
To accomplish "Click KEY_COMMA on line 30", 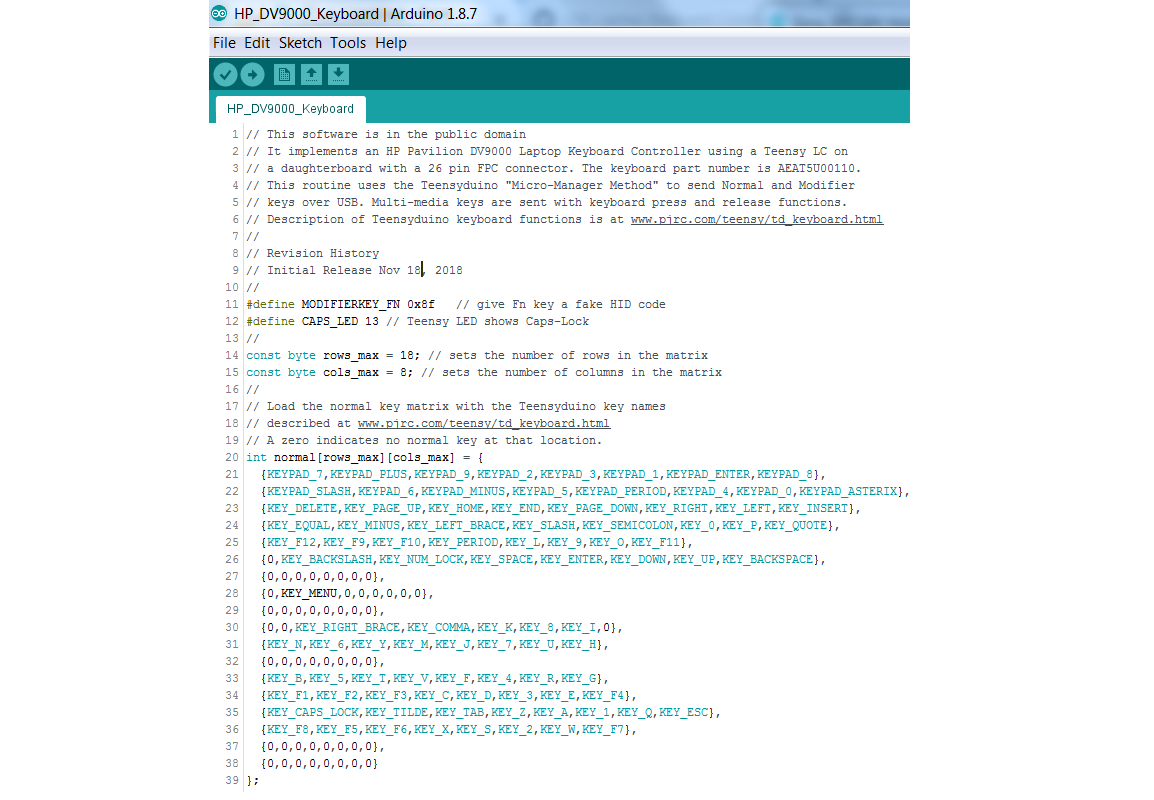I will tap(438, 627).
